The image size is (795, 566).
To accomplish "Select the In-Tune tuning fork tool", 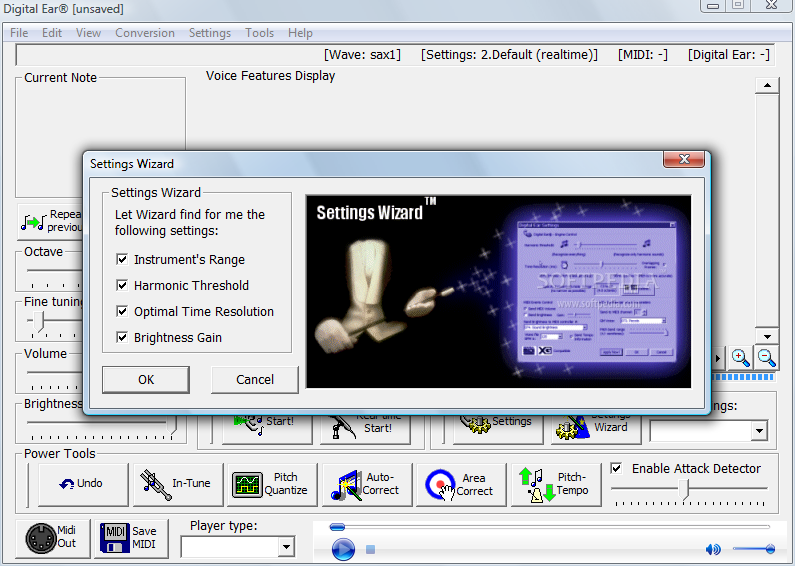I will pyautogui.click(x=178, y=484).
